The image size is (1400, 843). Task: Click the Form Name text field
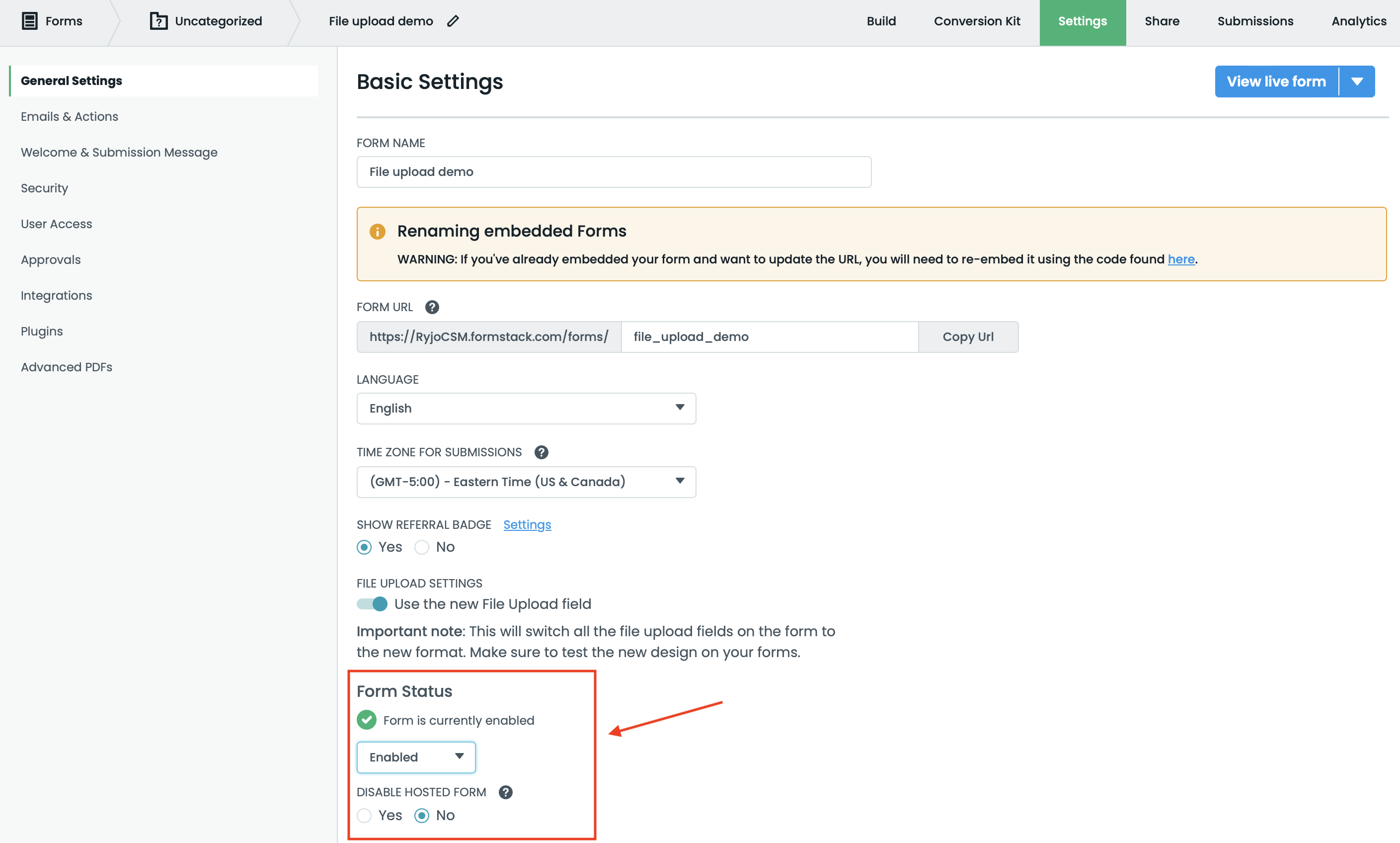click(x=613, y=172)
